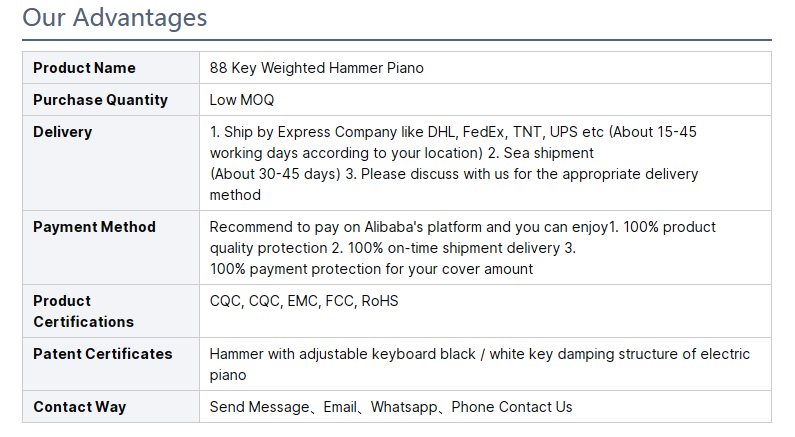Select the Contact Way label cell
This screenshot has width=795, height=437.
tap(111, 407)
